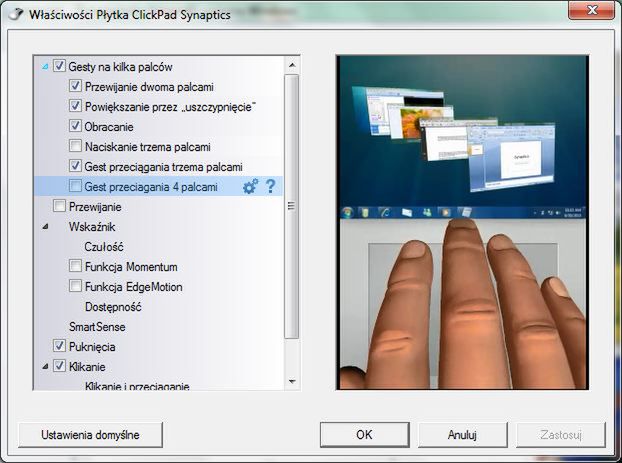Select the Wskaźnik tree label
The height and width of the screenshot is (463, 622).
click(92, 227)
